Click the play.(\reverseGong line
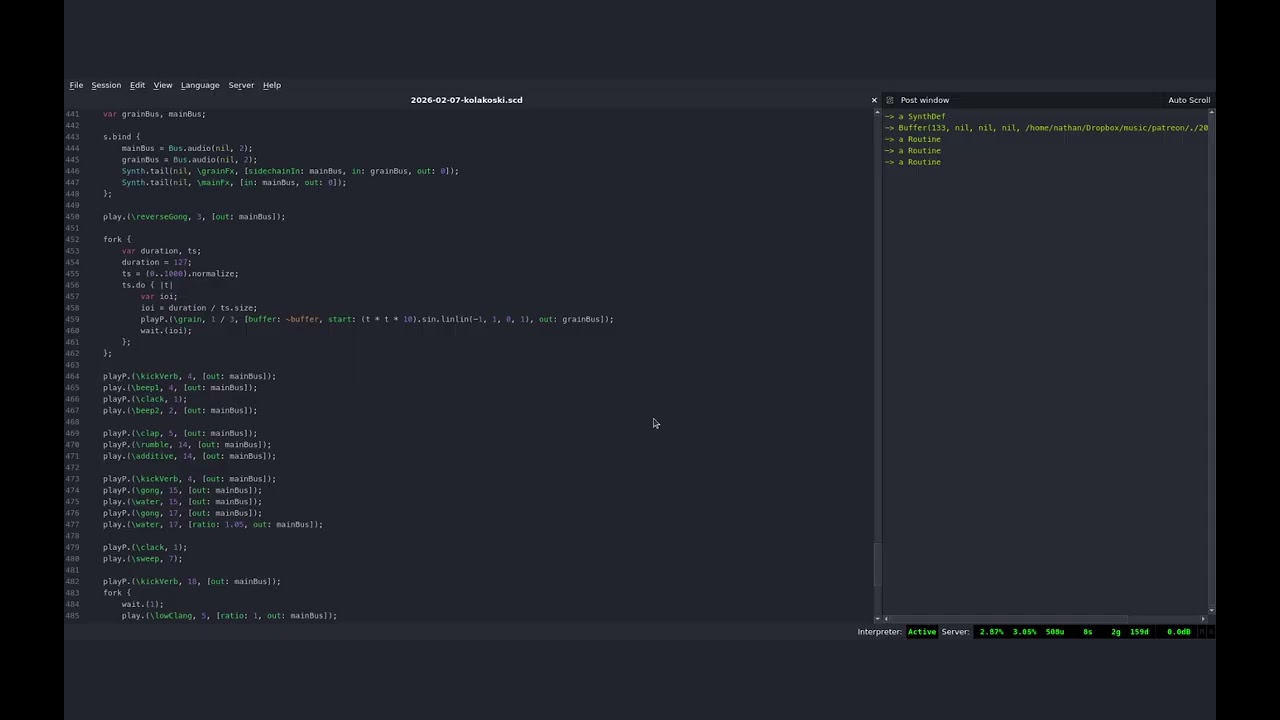The height and width of the screenshot is (720, 1280). 194,217
